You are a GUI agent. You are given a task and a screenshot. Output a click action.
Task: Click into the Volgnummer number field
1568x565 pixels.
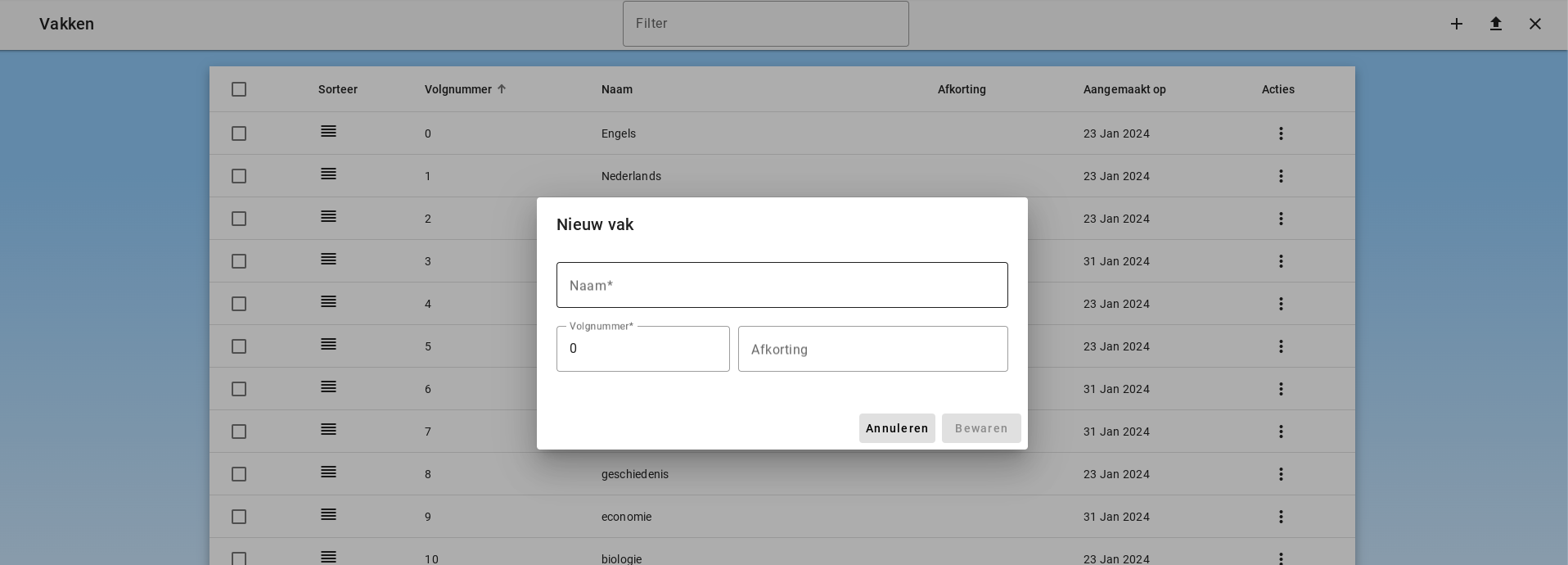[642, 349]
